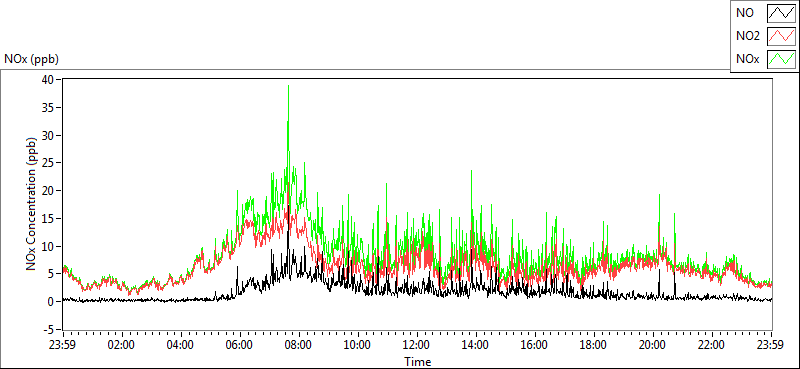Select the NOx legend label
This screenshot has height=369, width=800.
[747, 60]
